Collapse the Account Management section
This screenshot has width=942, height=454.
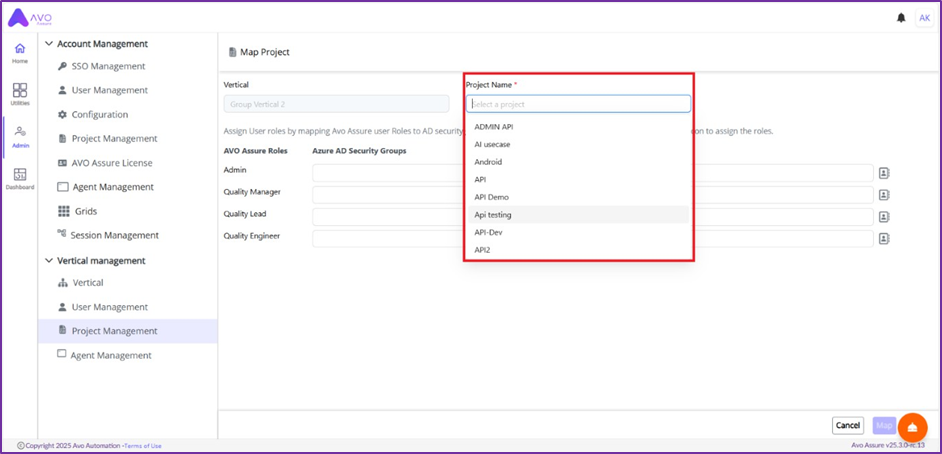click(50, 44)
